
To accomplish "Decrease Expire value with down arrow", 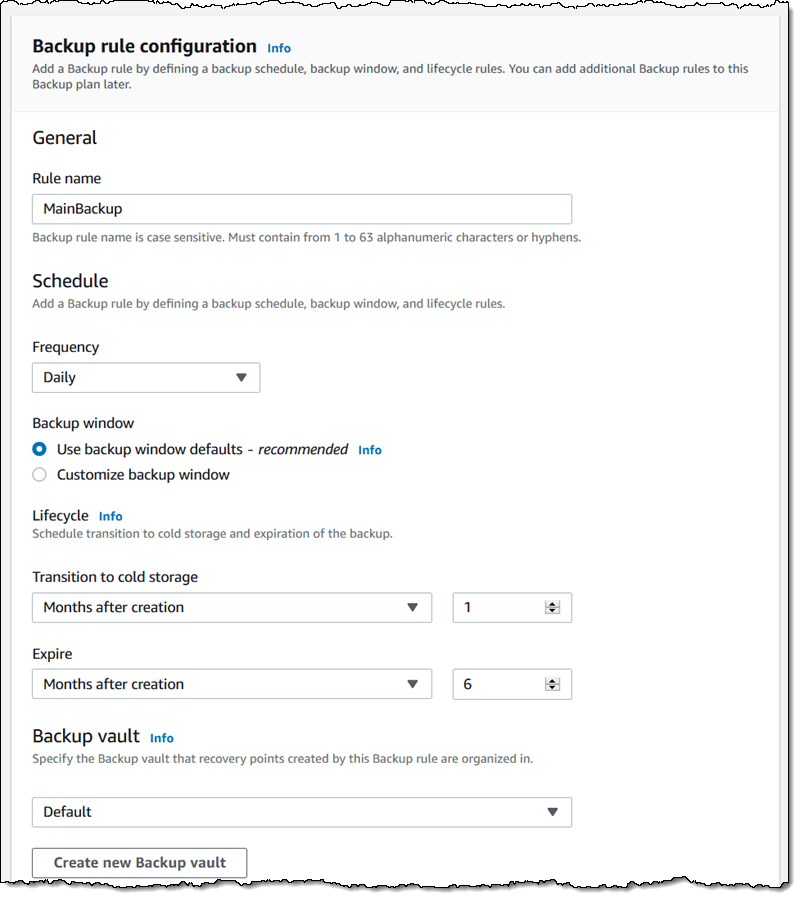I will (x=551, y=689).
